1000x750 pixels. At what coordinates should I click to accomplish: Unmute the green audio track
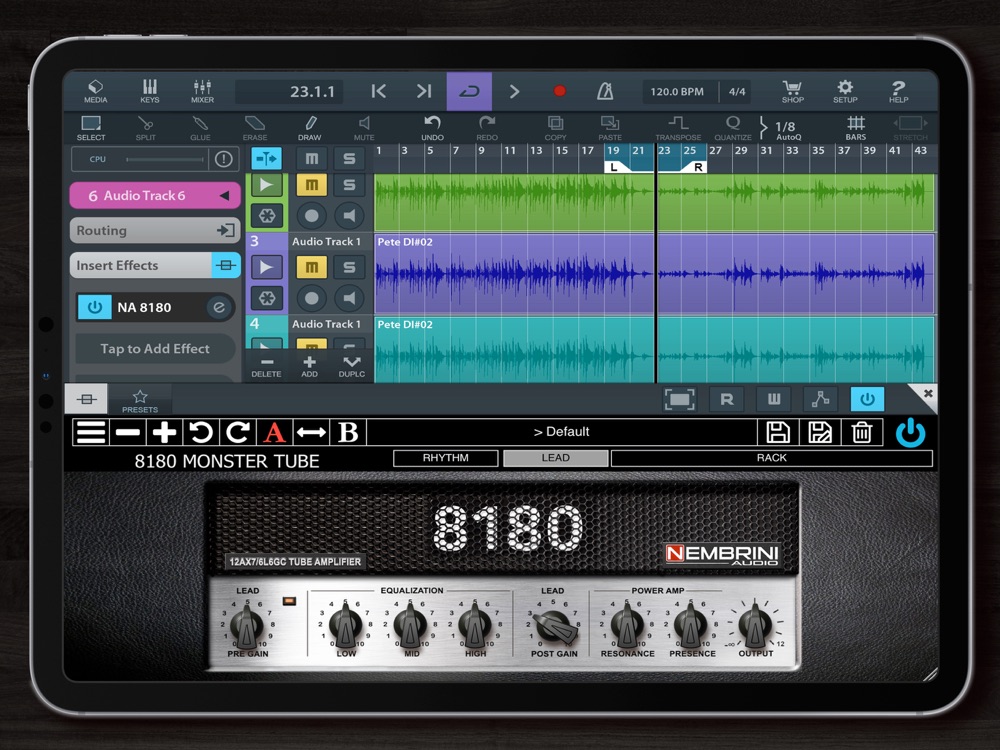(311, 185)
